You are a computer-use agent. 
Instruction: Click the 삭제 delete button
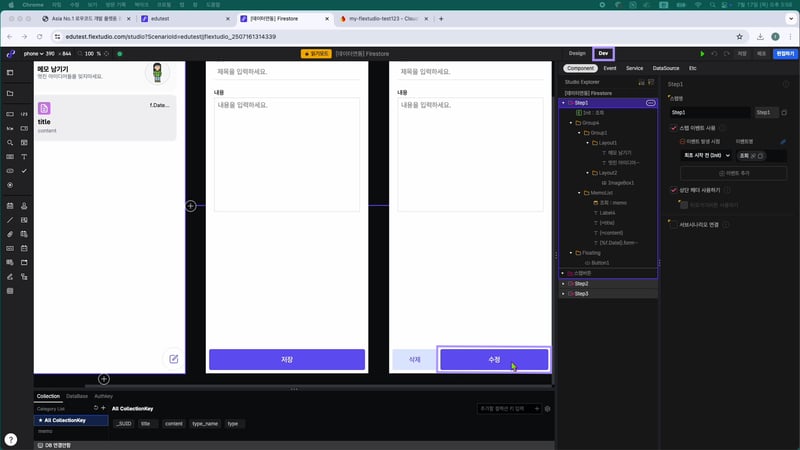(x=414, y=359)
